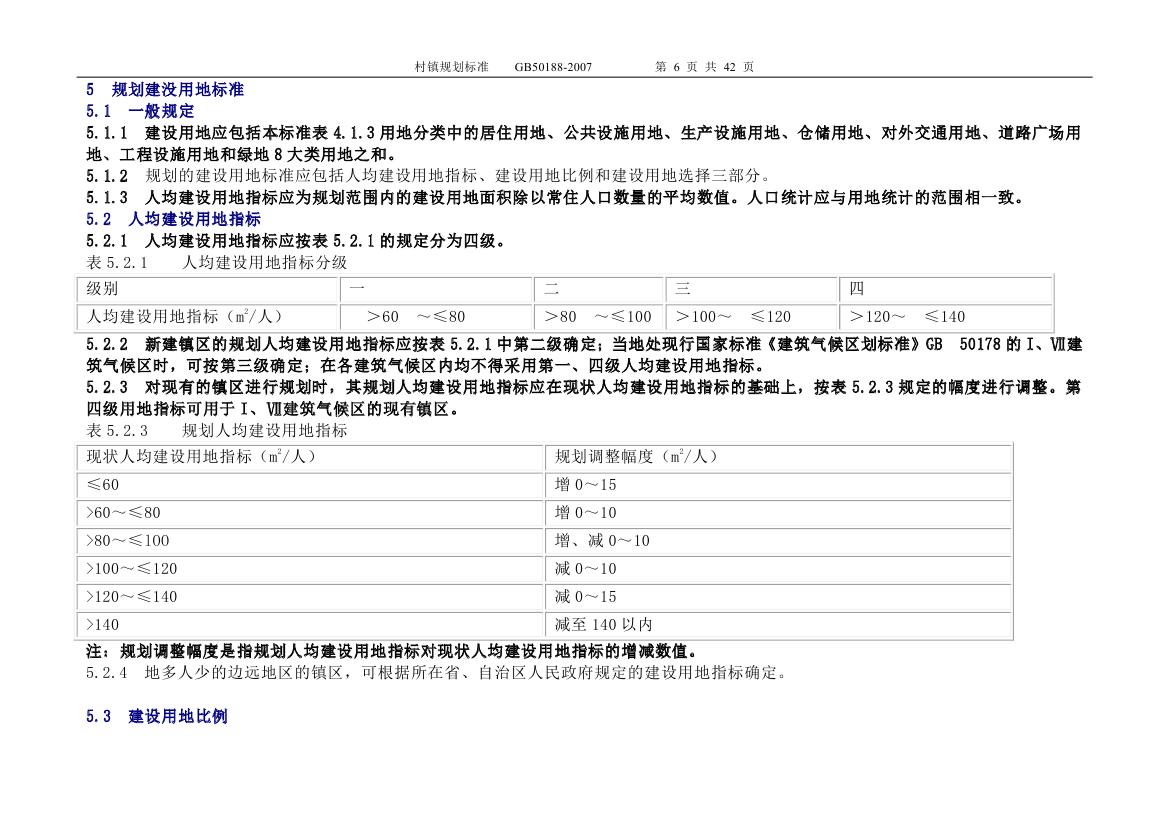Click the cell >60 ～≤80 in table 5.2.1

point(437,317)
